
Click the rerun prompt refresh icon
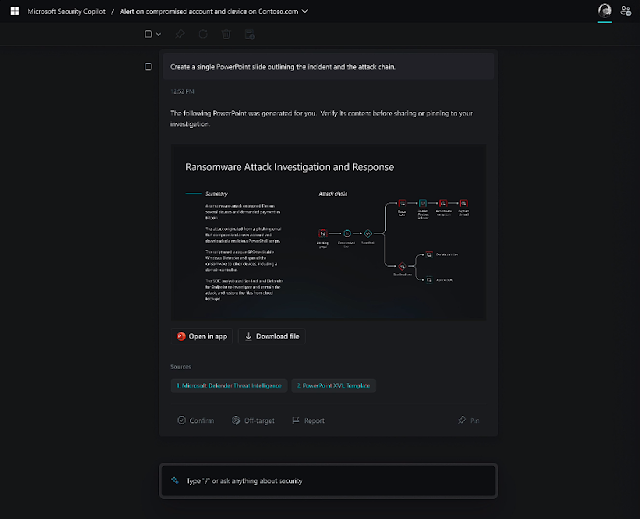tap(203, 34)
